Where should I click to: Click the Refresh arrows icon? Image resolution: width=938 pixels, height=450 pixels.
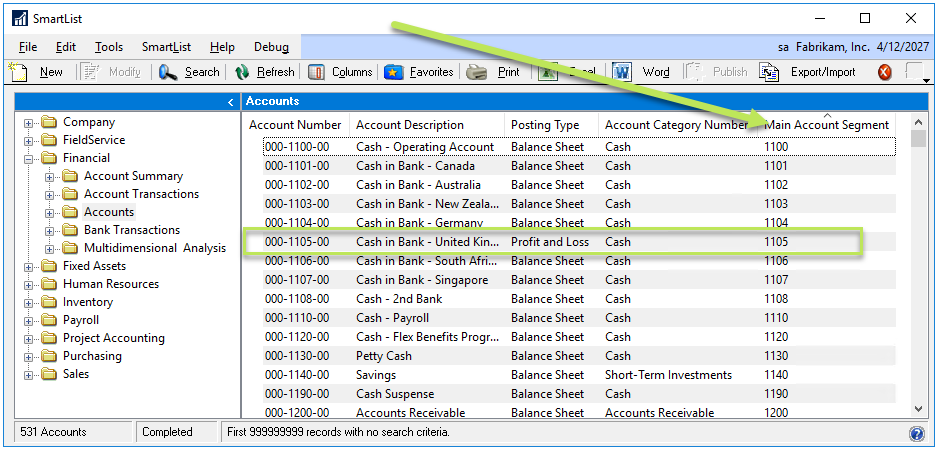pyautogui.click(x=242, y=72)
